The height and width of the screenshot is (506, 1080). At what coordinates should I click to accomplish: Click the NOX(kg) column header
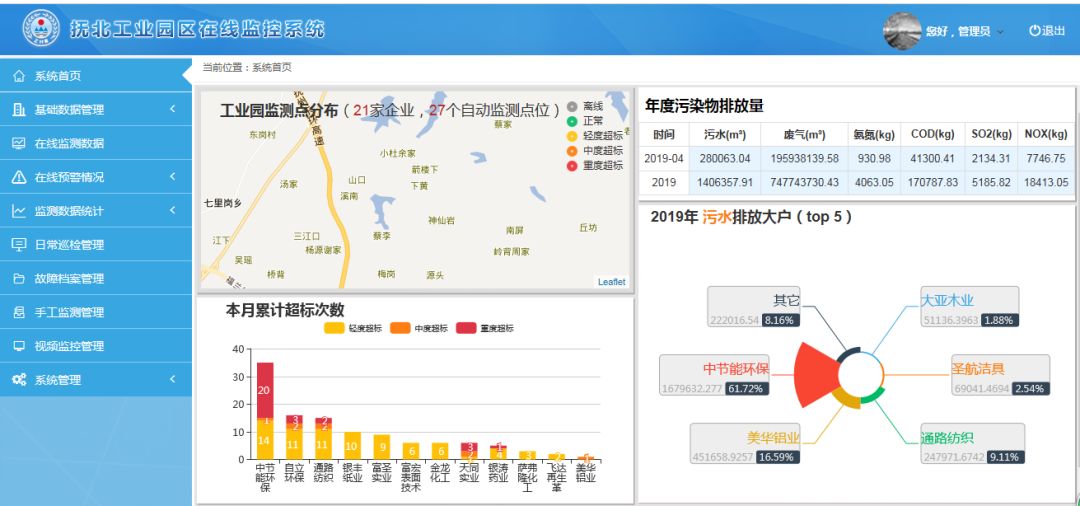(1046, 134)
